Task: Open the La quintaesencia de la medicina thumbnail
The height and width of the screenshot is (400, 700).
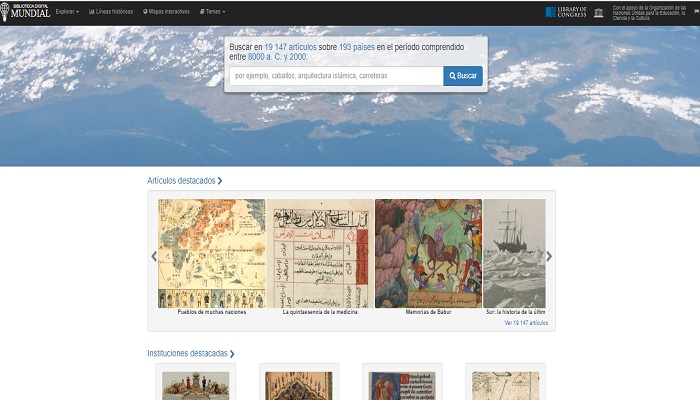Action: [x=320, y=253]
